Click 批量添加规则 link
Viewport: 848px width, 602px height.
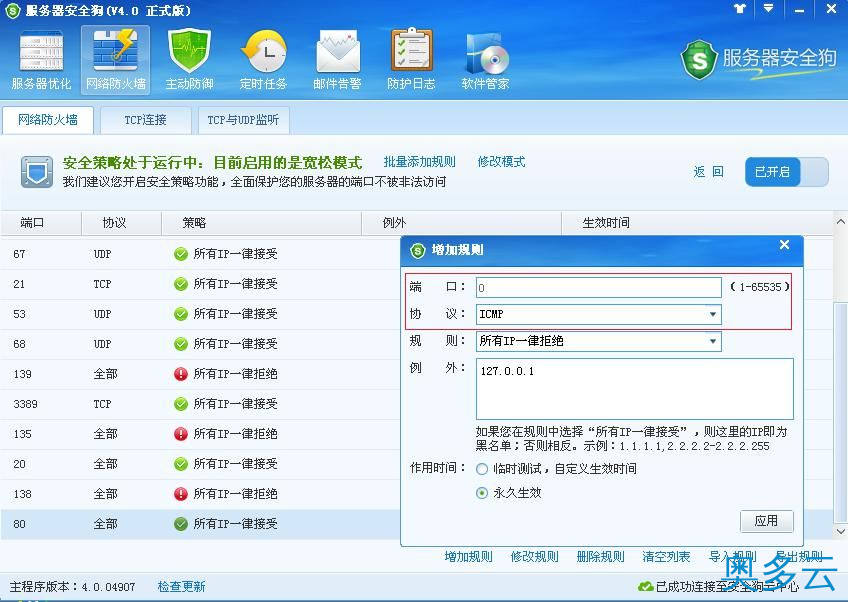[420, 162]
